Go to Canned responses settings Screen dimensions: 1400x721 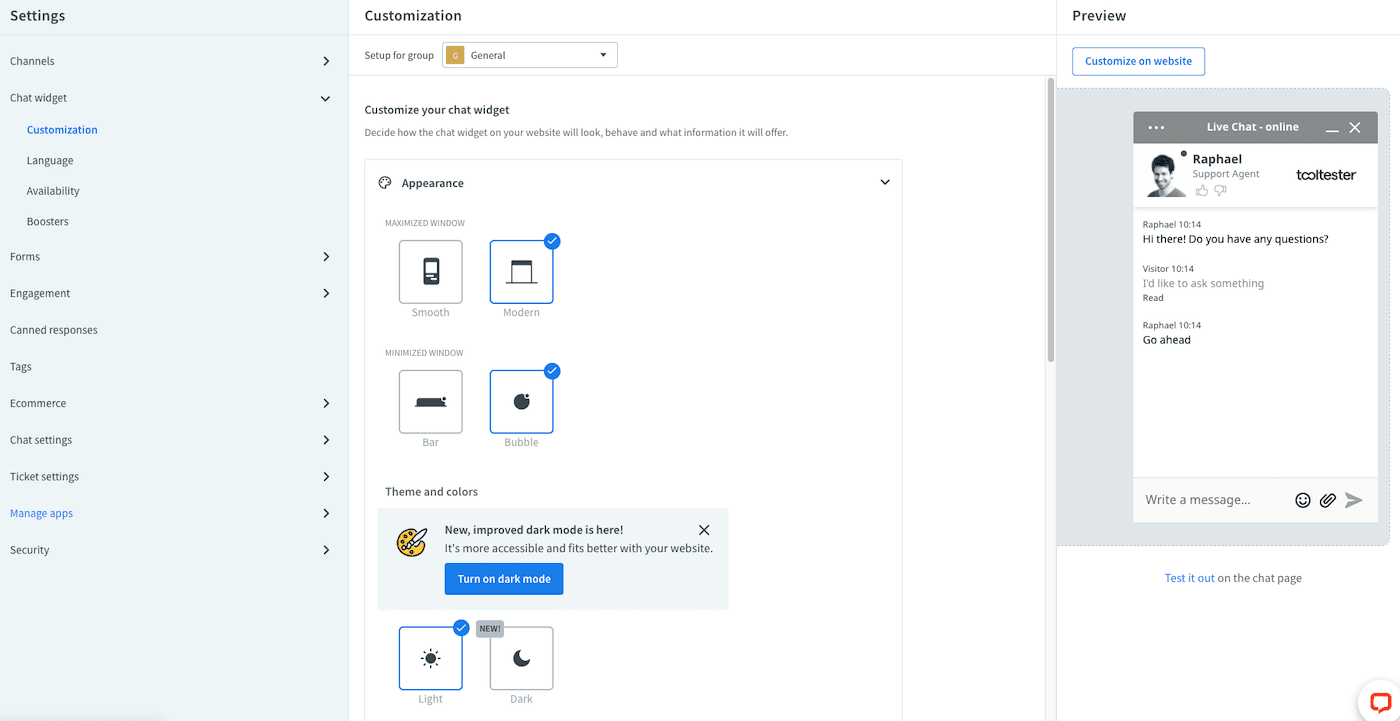click(54, 330)
